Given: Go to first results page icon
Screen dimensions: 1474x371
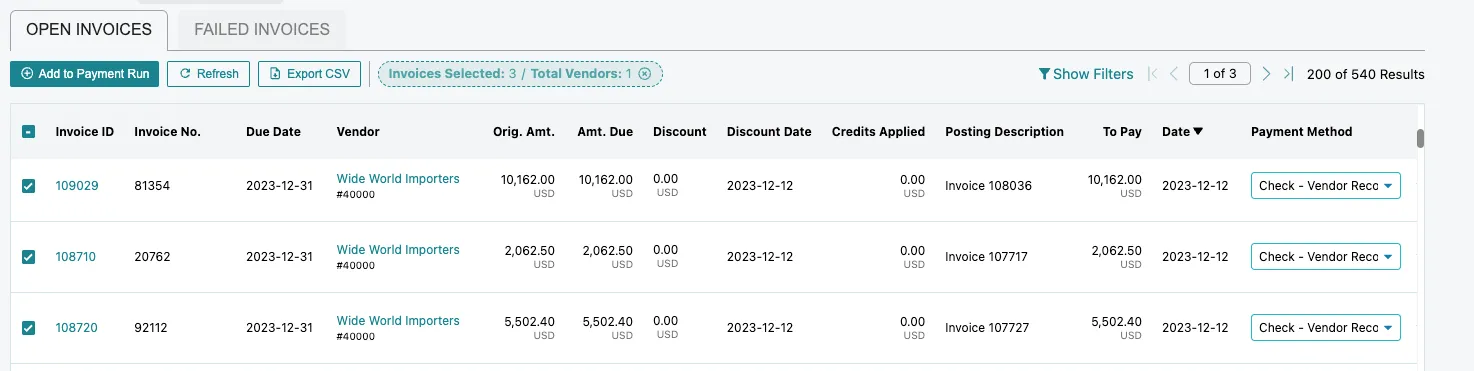Looking at the screenshot, I should click(1153, 74).
